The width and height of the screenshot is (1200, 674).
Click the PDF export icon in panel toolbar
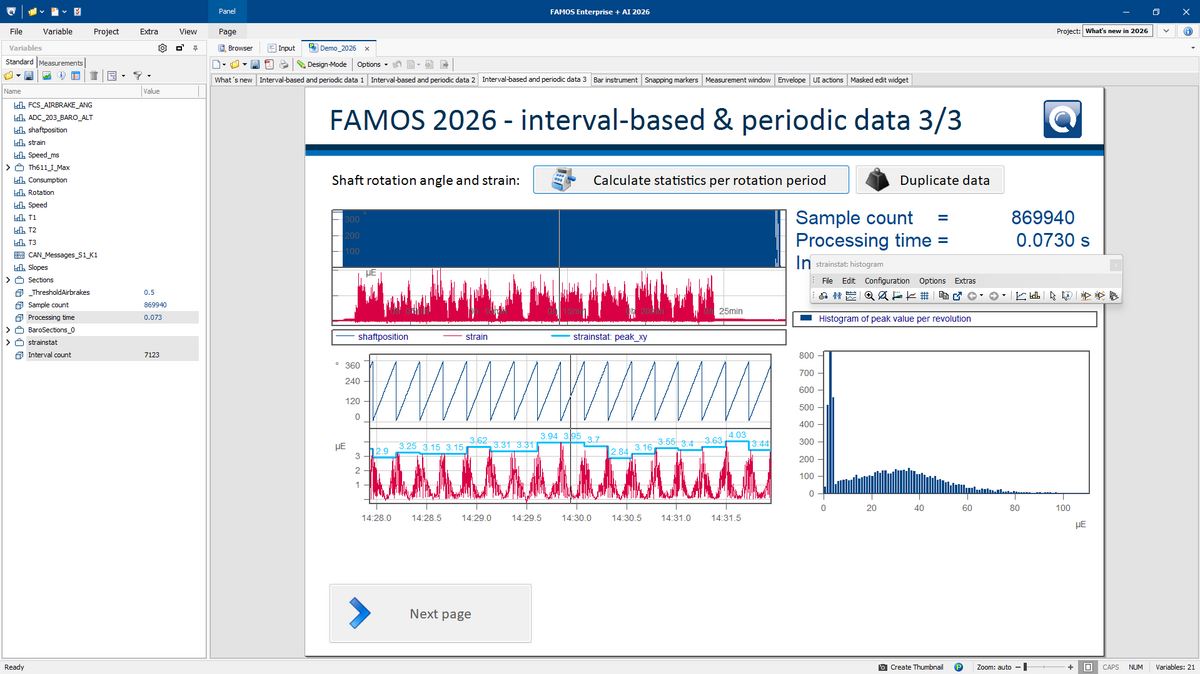click(x=270, y=64)
